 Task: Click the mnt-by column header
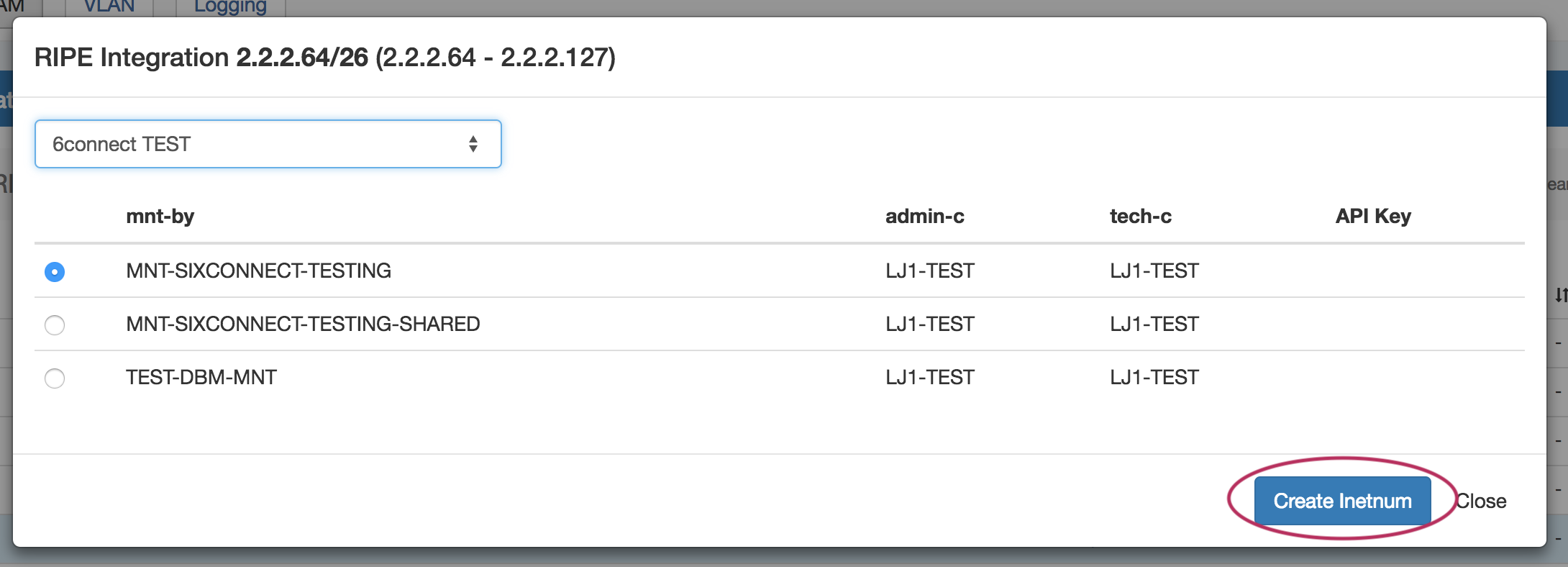160,216
